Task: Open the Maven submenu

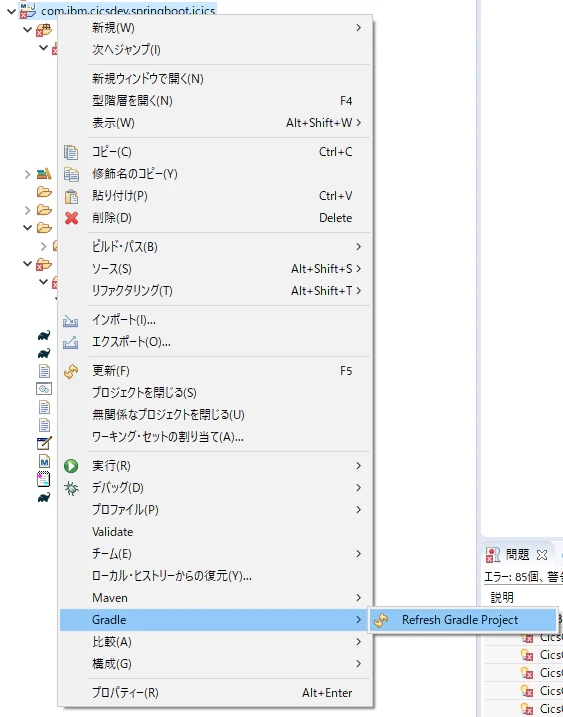Action: tap(215, 598)
